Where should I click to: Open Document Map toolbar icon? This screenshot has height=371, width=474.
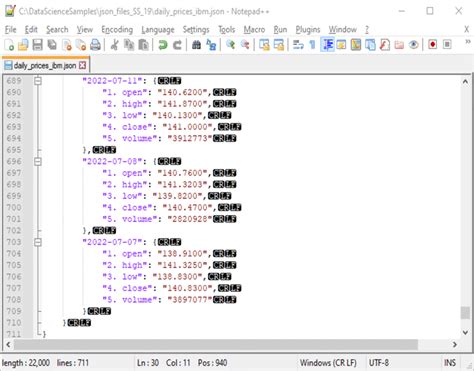point(356,45)
